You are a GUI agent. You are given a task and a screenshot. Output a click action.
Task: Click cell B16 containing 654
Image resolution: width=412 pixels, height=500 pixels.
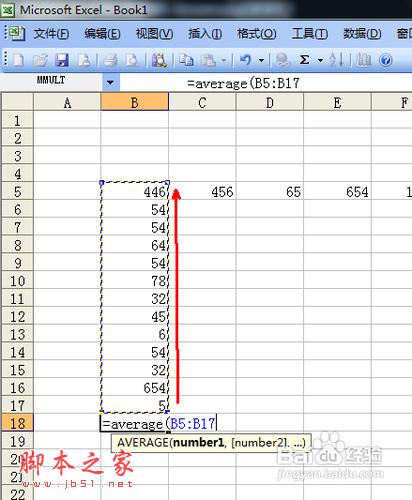(135, 388)
